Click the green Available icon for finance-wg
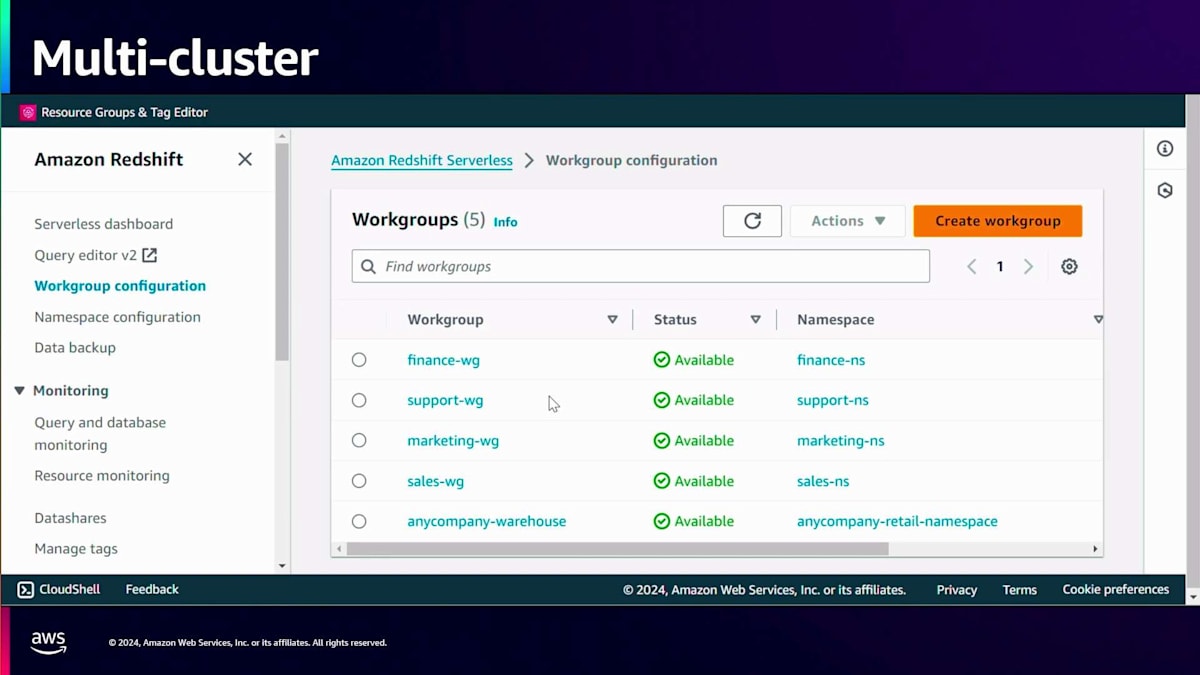Image resolution: width=1200 pixels, height=675 pixels. (x=662, y=360)
